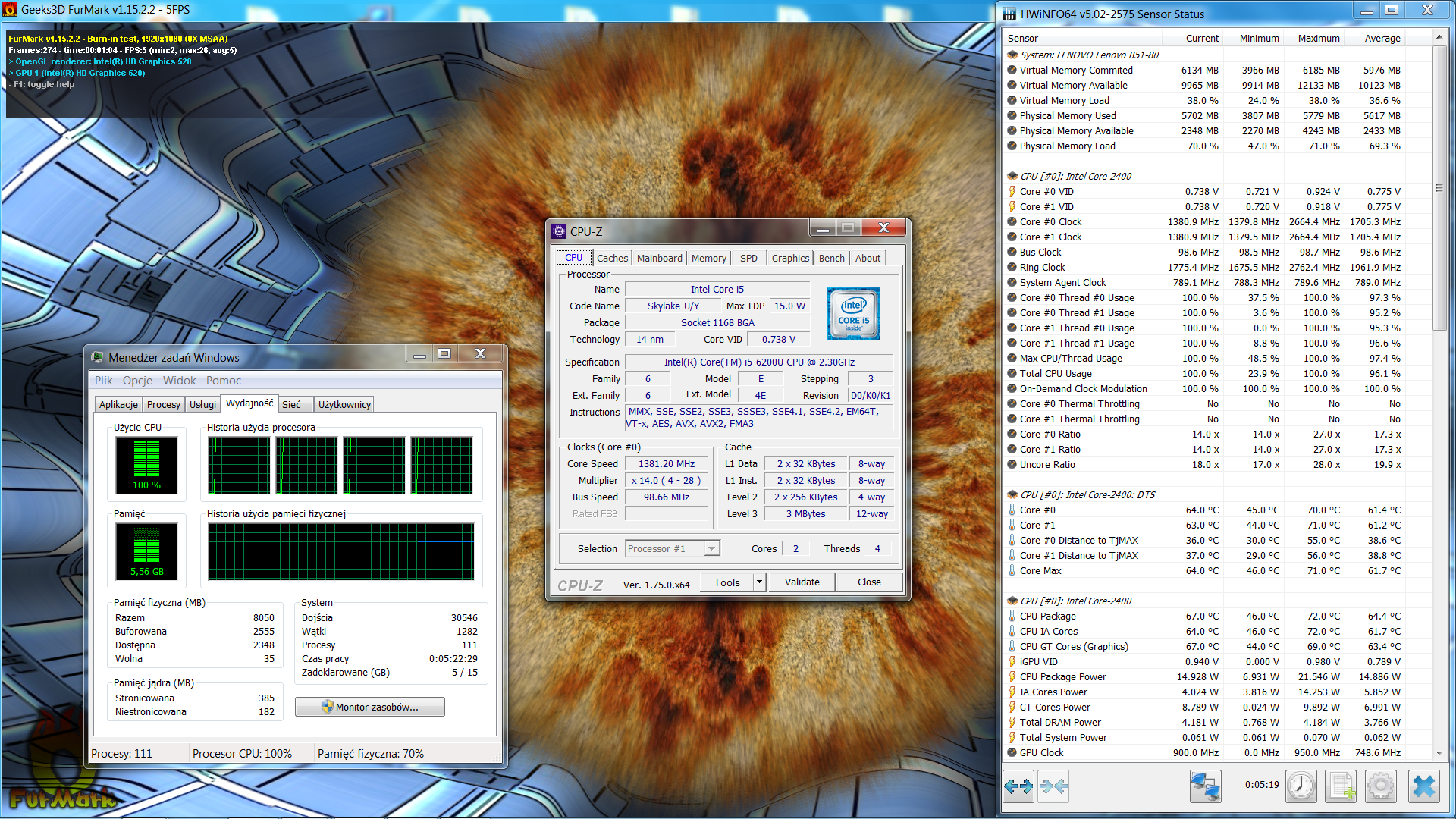The image size is (1456, 819).
Task: Click the Intel Core i5 logo in CPU-Z
Action: pyautogui.click(x=853, y=313)
